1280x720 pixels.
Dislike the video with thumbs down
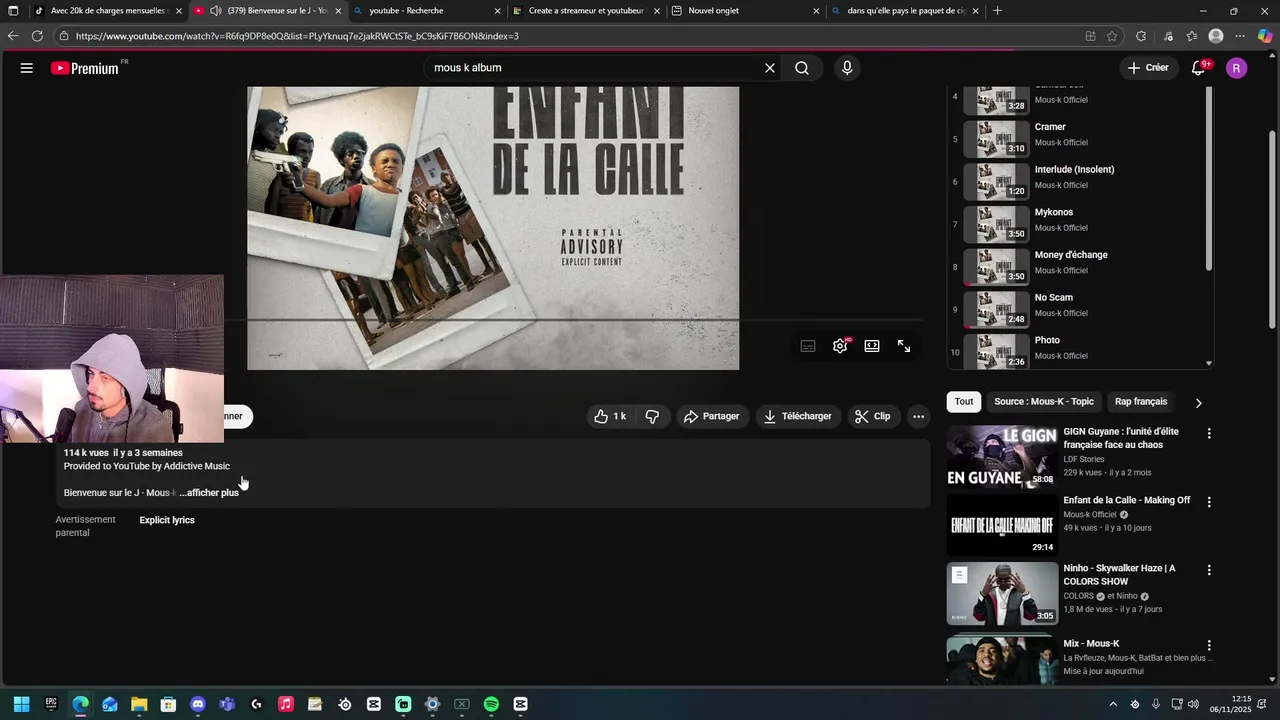pyautogui.click(x=652, y=416)
